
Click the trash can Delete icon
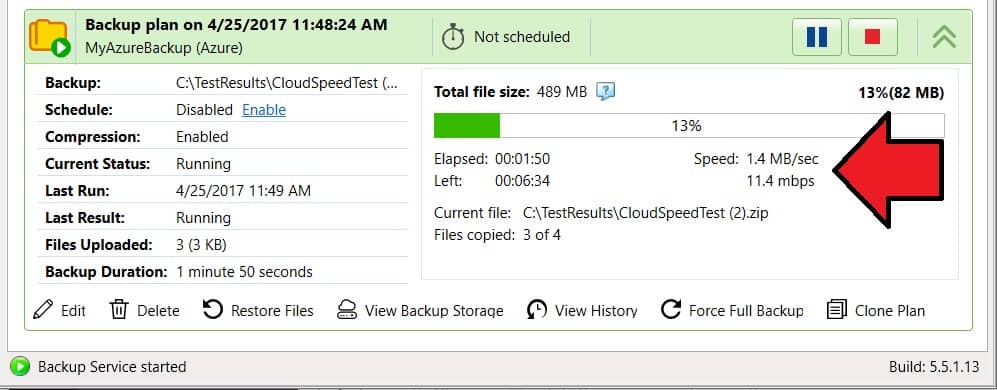(x=119, y=310)
